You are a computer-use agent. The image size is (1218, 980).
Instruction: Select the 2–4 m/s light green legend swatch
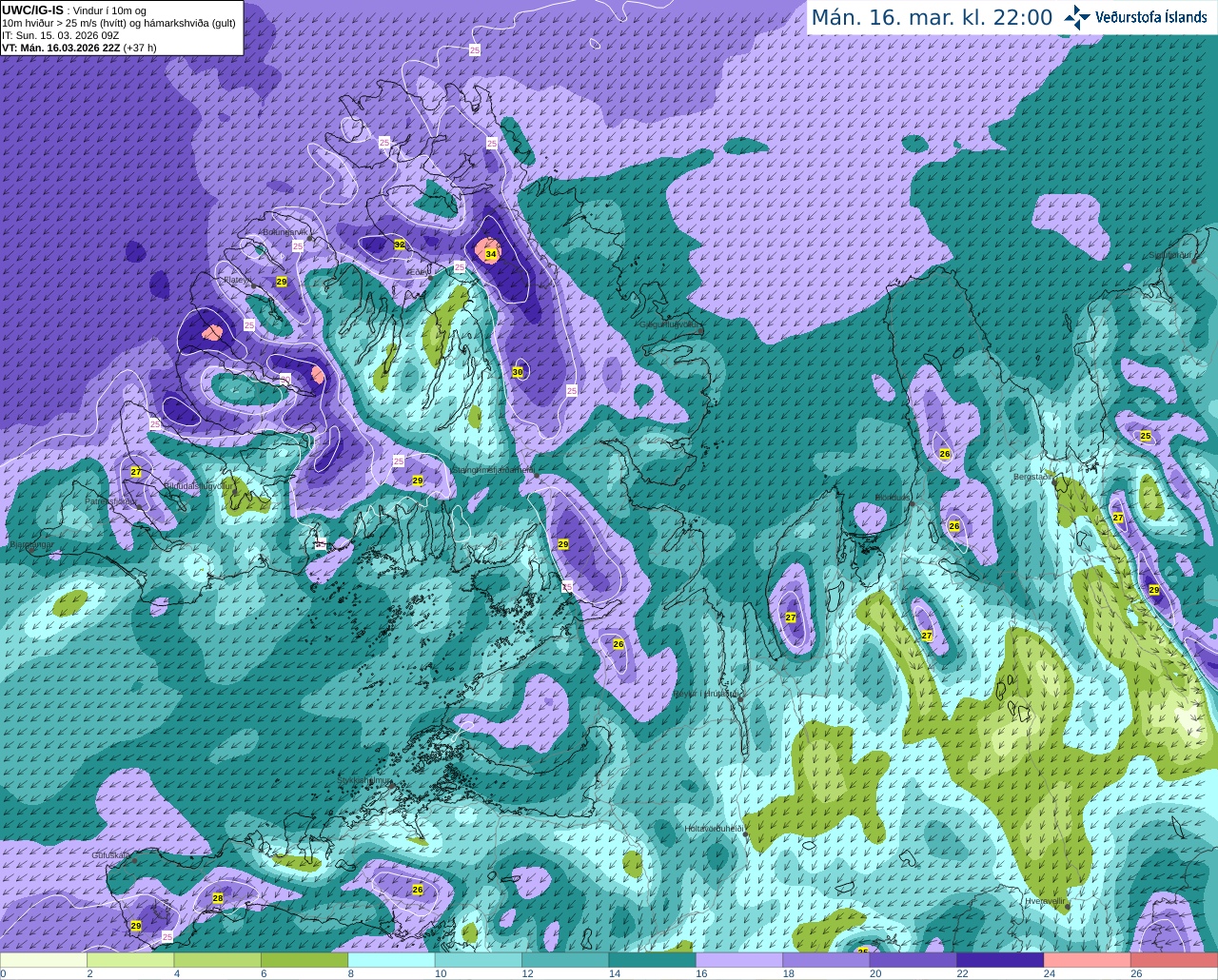point(131,960)
